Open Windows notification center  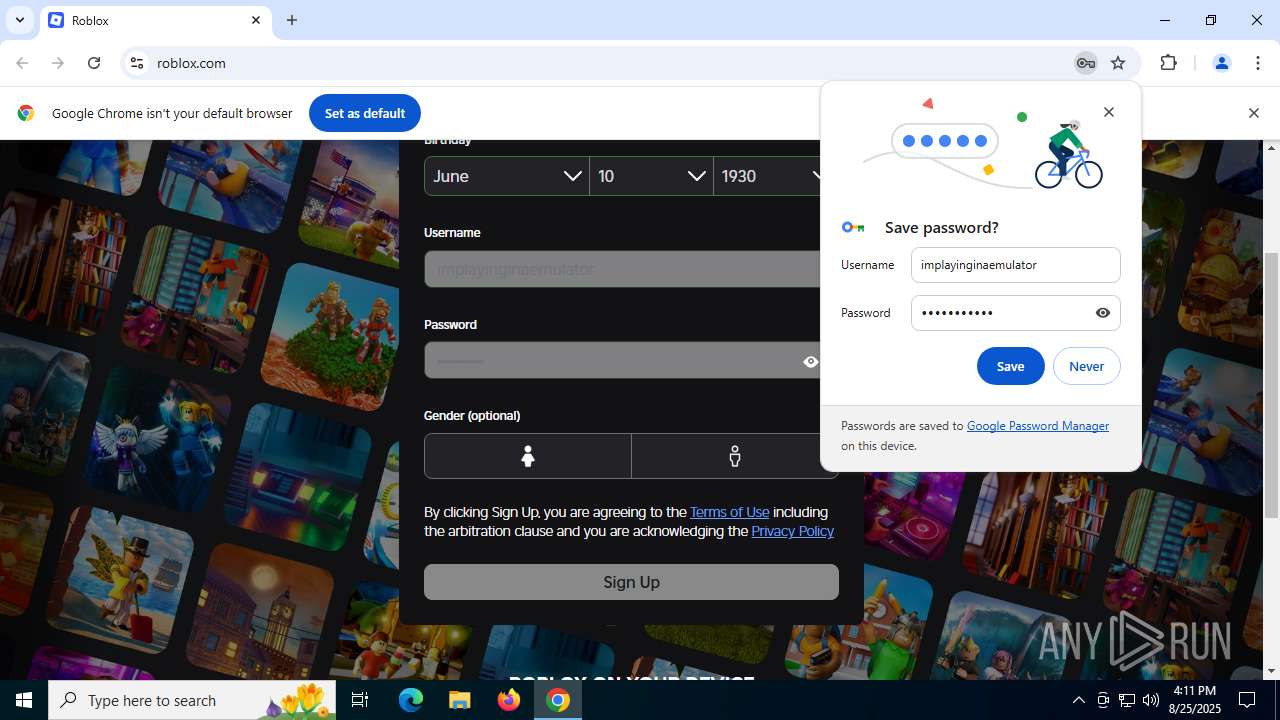(1247, 700)
